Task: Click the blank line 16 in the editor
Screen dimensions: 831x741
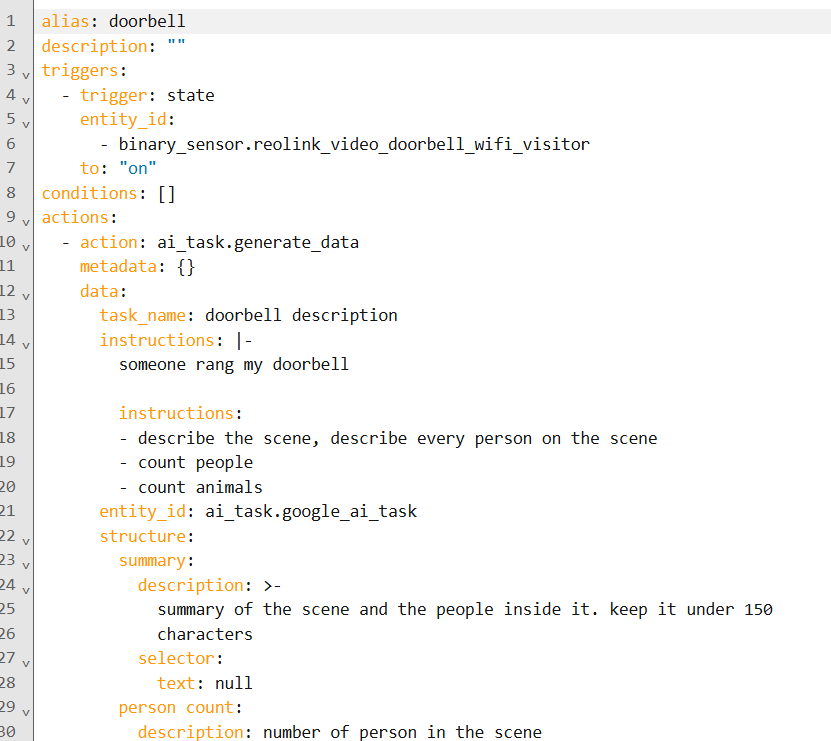Action: (x=432, y=389)
